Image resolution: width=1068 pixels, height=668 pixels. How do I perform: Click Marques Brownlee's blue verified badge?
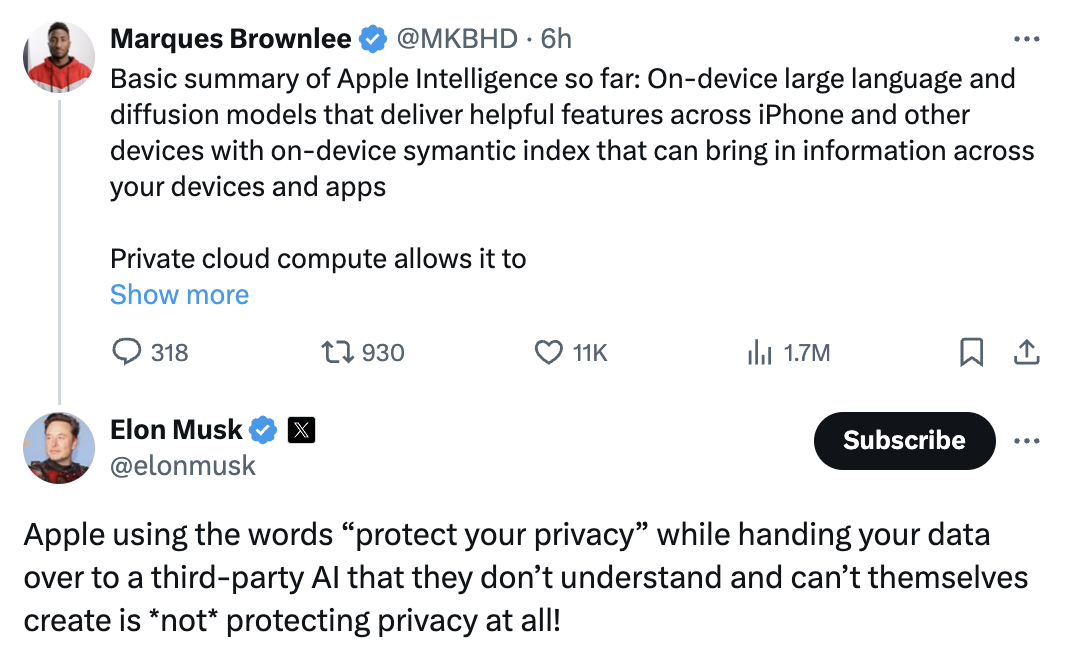(x=373, y=39)
